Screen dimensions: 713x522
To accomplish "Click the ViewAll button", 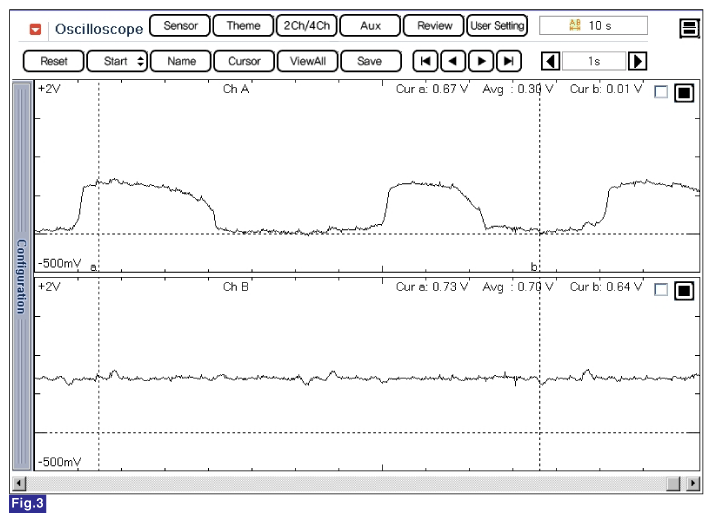I will [x=309, y=61].
